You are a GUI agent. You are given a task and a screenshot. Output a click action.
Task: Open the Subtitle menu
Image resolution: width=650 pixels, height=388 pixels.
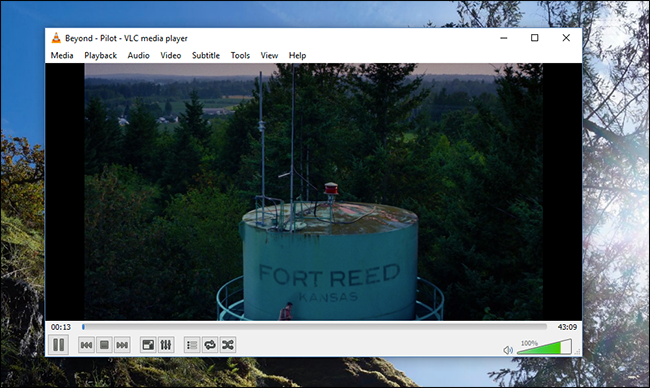206,56
